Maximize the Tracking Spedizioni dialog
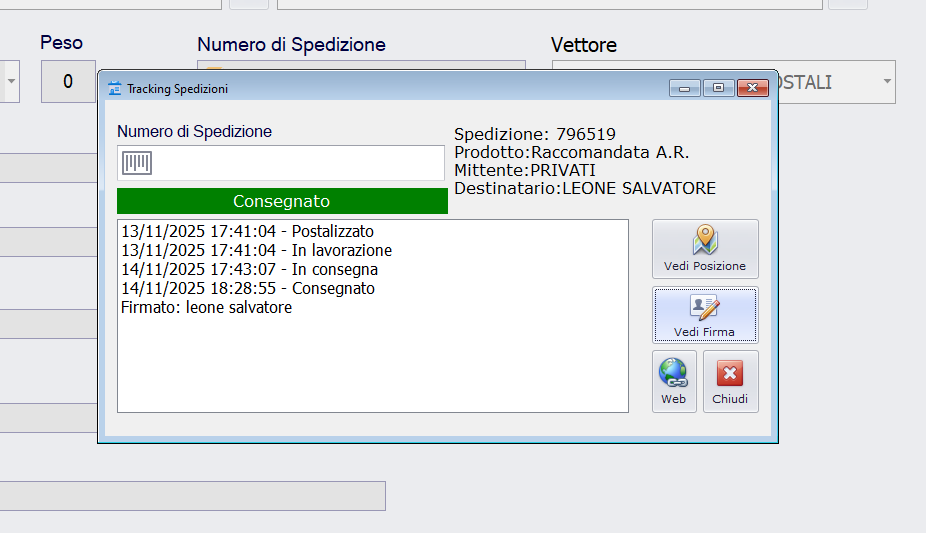926x533 pixels. tap(717, 88)
